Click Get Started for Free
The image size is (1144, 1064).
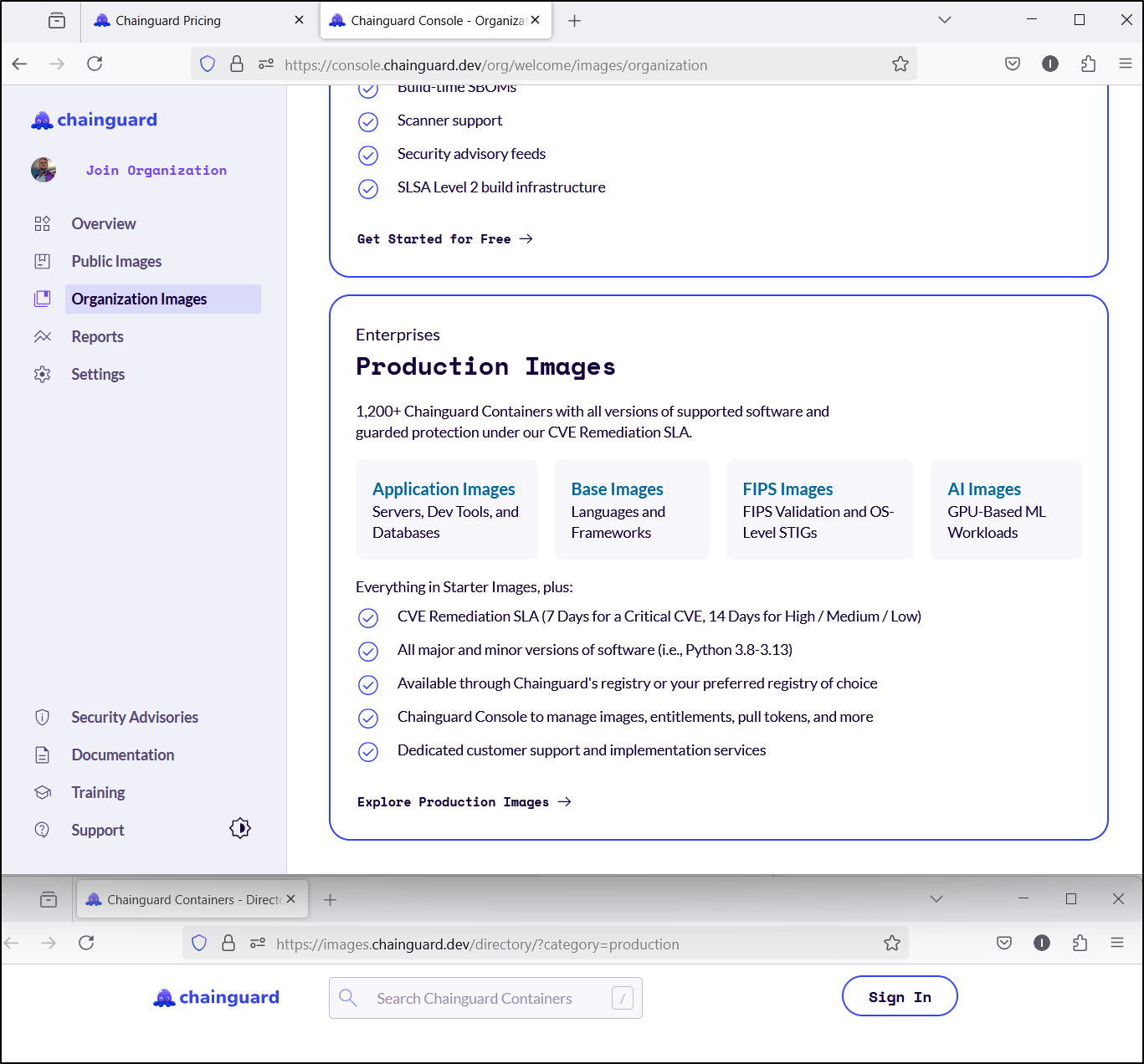pos(445,239)
